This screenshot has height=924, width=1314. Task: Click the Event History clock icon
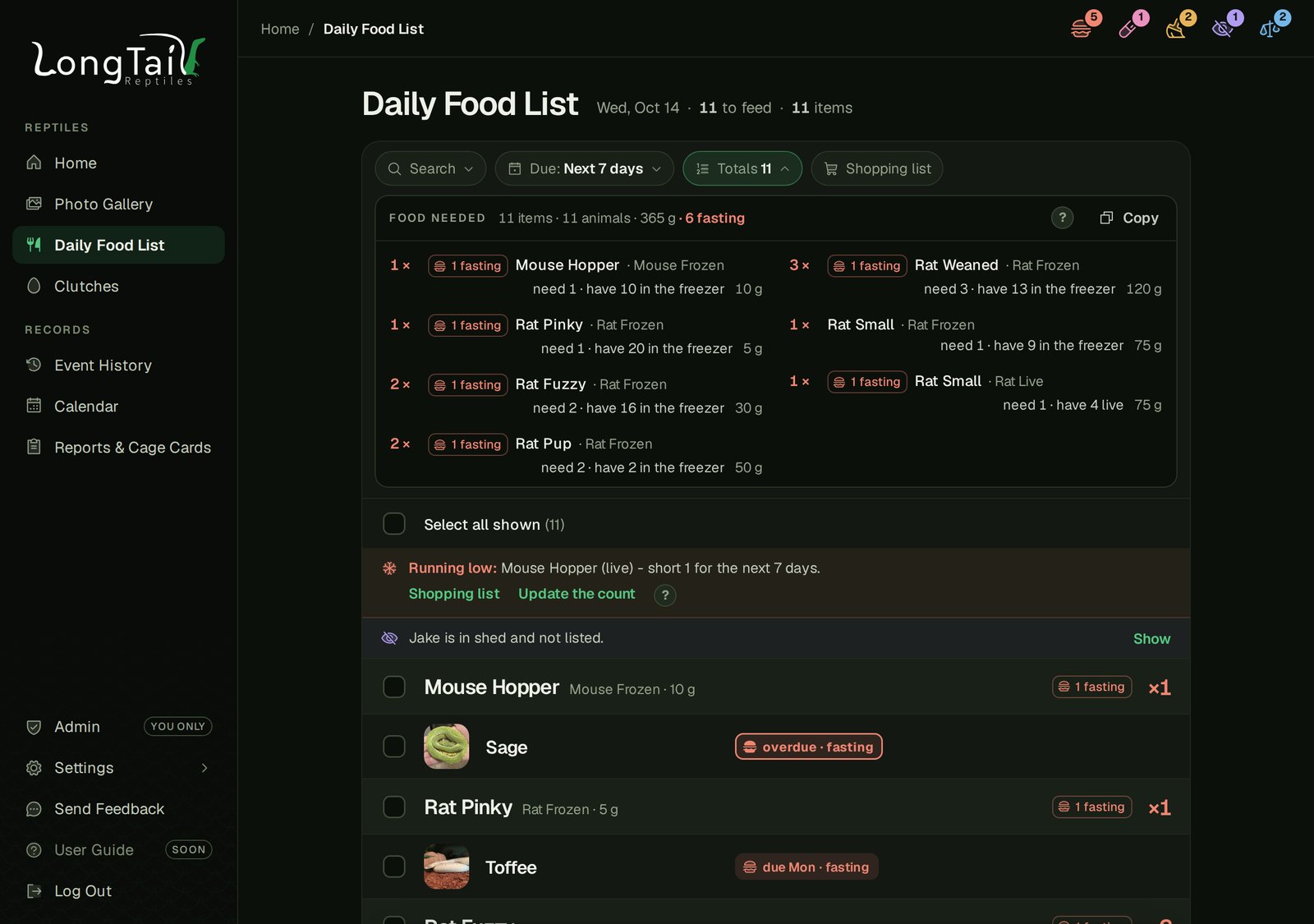tap(34, 365)
